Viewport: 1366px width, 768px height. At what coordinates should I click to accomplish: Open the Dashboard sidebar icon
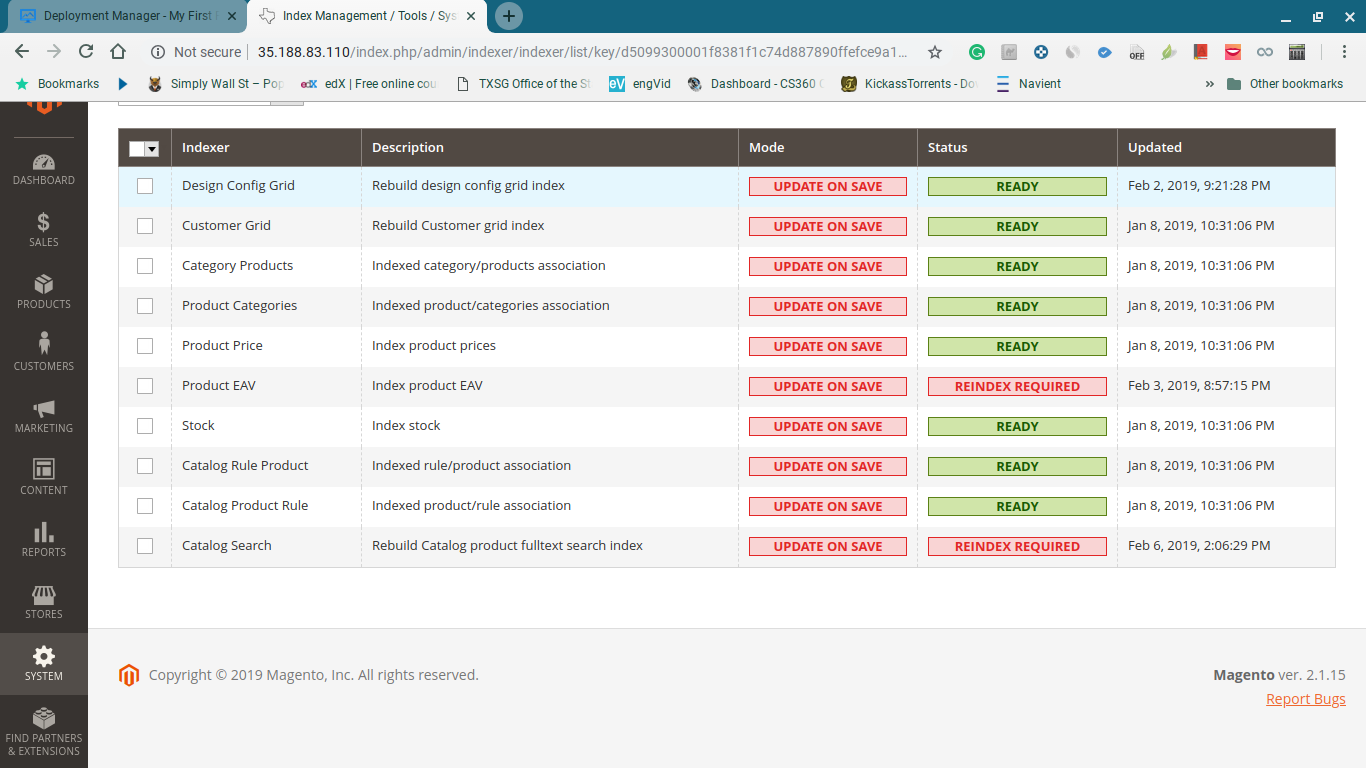point(43,168)
